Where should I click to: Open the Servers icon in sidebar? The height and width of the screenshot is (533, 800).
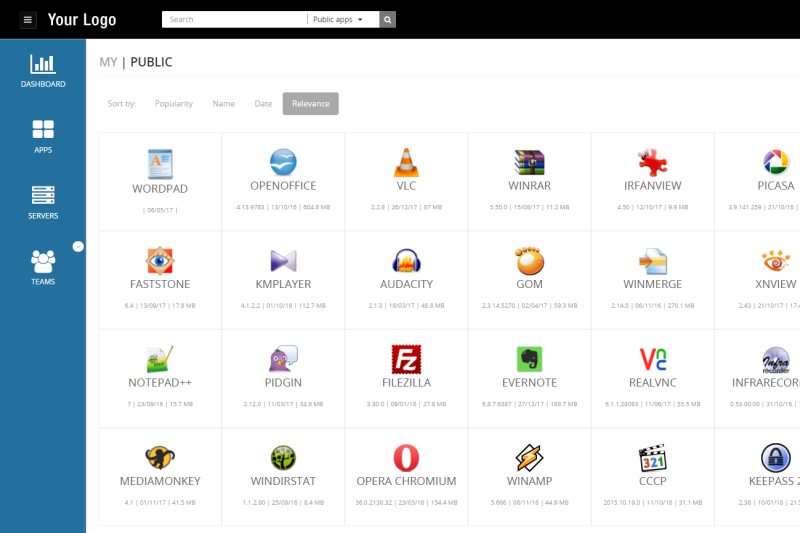(x=43, y=195)
